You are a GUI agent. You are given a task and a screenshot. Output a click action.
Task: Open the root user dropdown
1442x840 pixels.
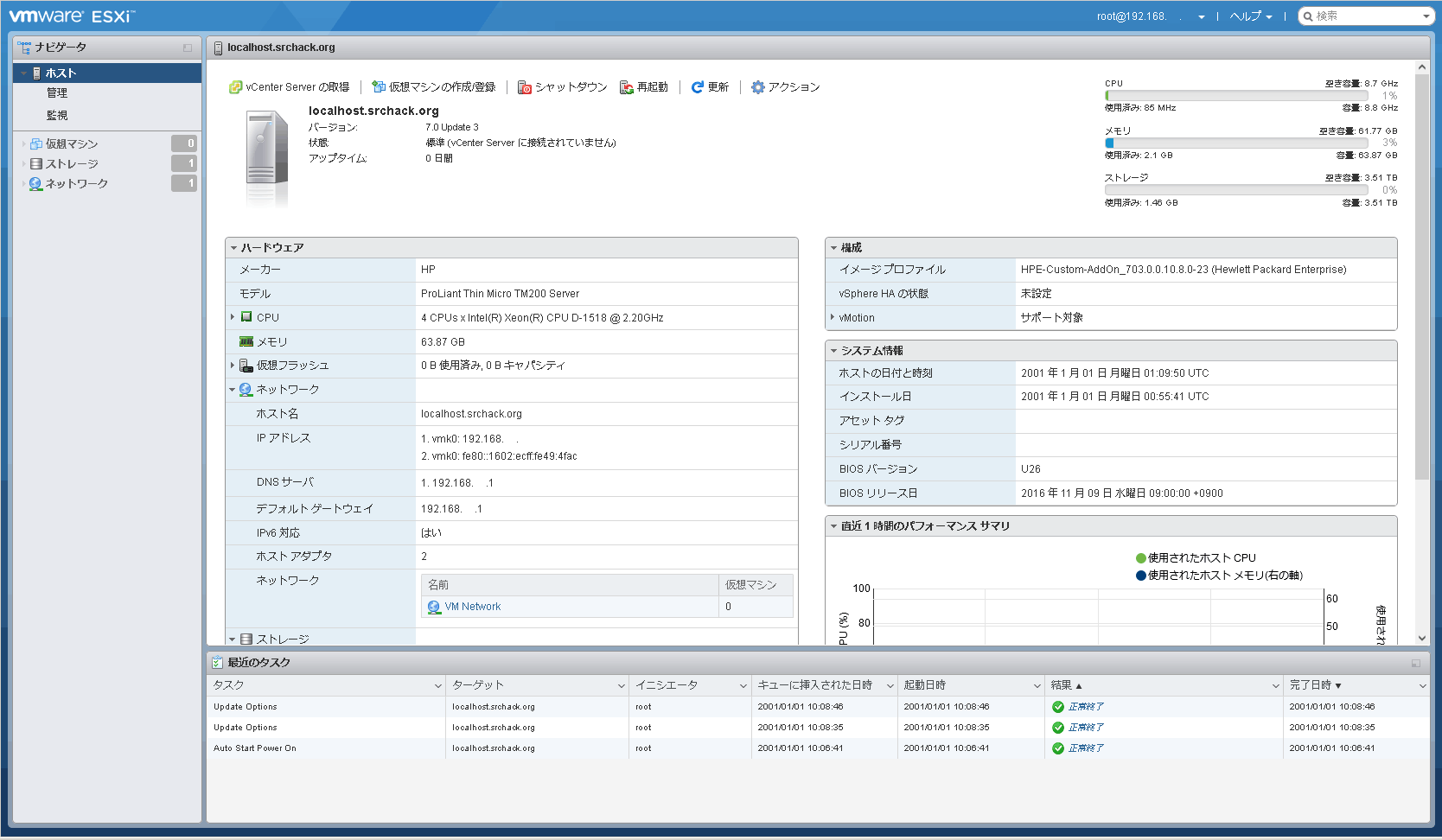1151,16
